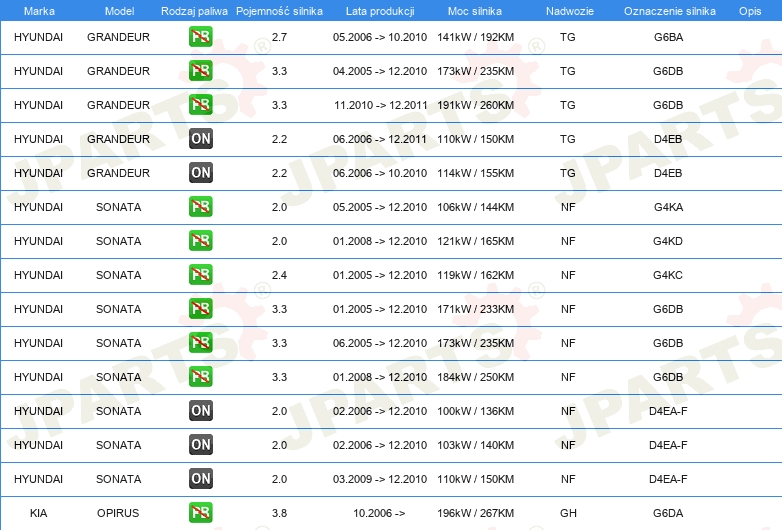The height and width of the screenshot is (530, 782).
Task: Click the Marka column header
Action: click(39, 11)
